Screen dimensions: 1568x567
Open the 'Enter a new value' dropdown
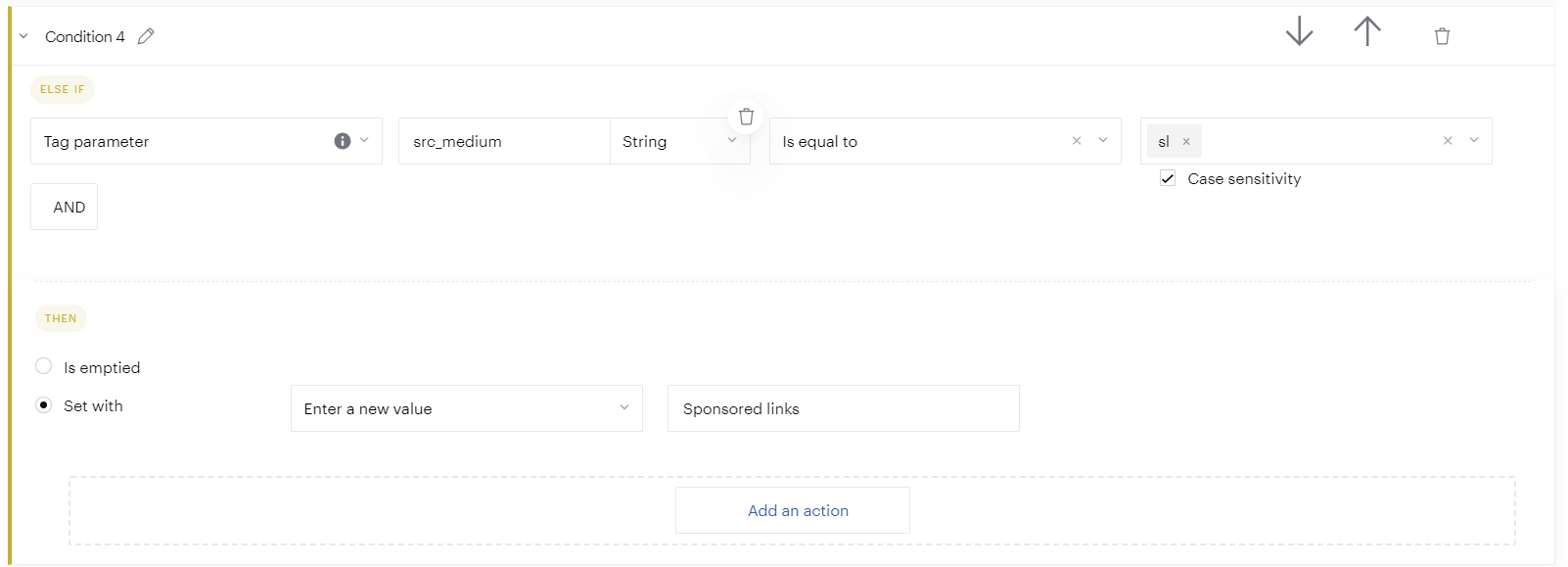623,408
